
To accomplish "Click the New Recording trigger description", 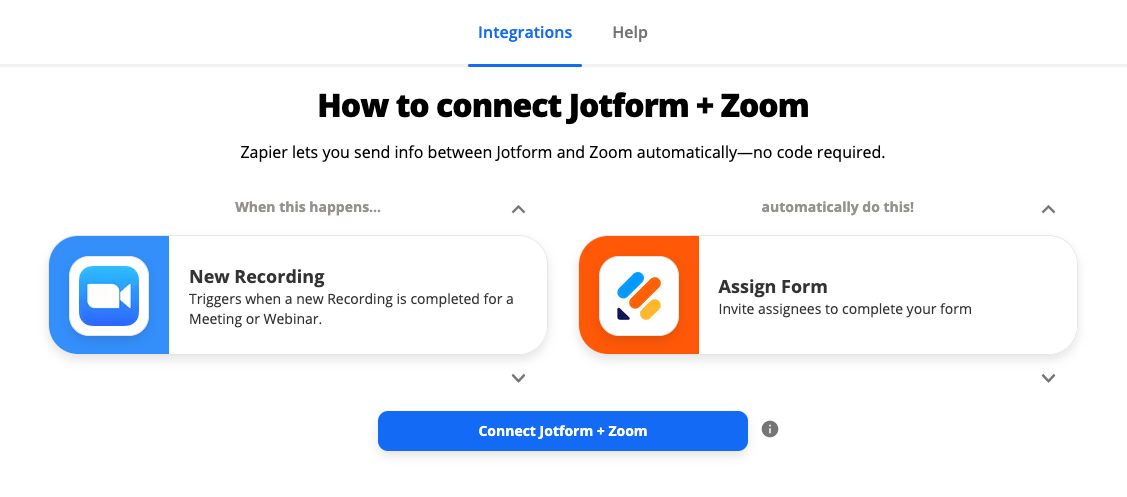I will 351,309.
